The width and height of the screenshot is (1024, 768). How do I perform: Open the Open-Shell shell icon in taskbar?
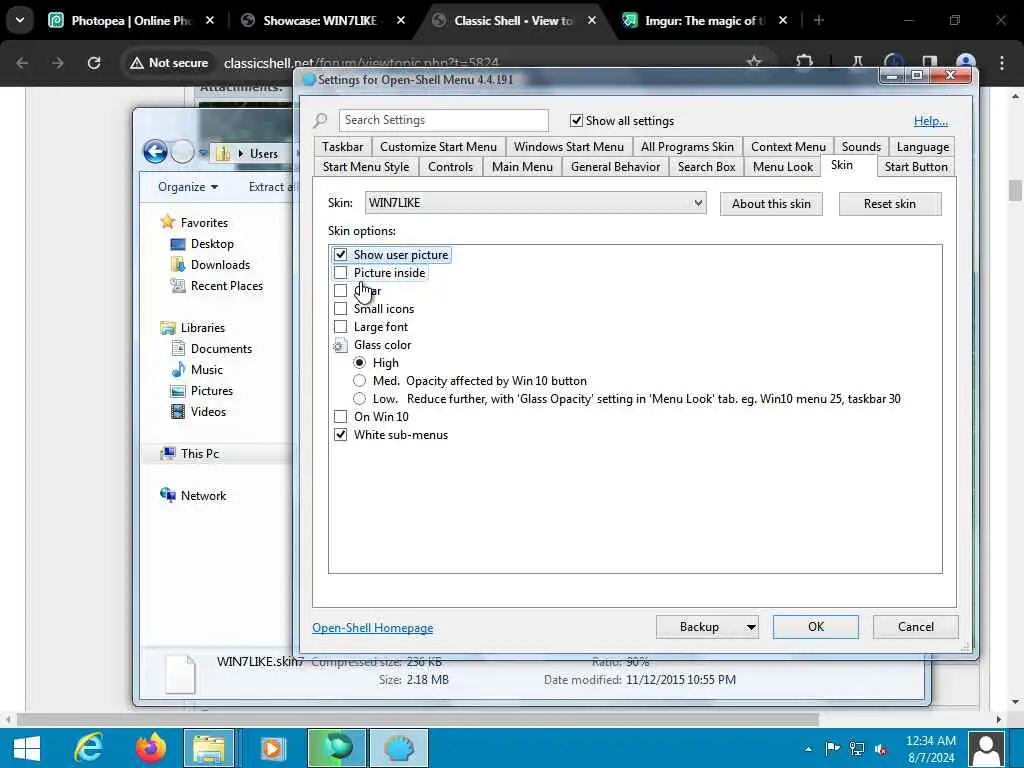(398, 748)
